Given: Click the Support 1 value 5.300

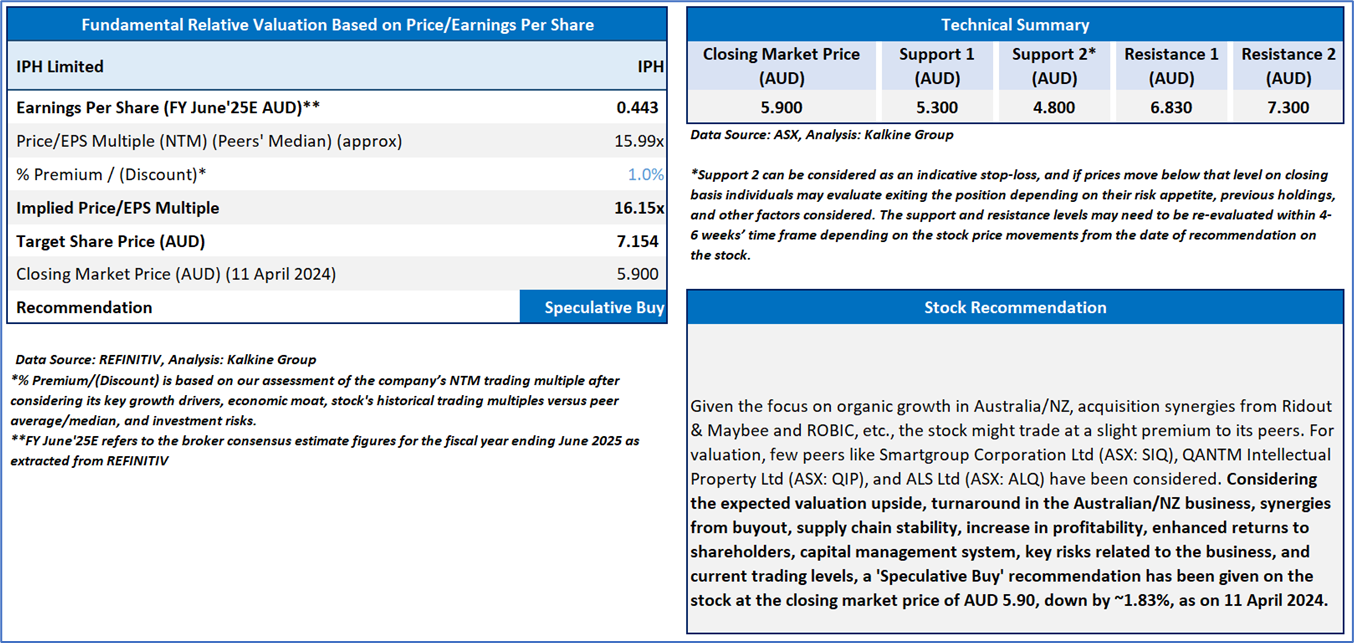Looking at the screenshot, I should pyautogui.click(x=937, y=107).
